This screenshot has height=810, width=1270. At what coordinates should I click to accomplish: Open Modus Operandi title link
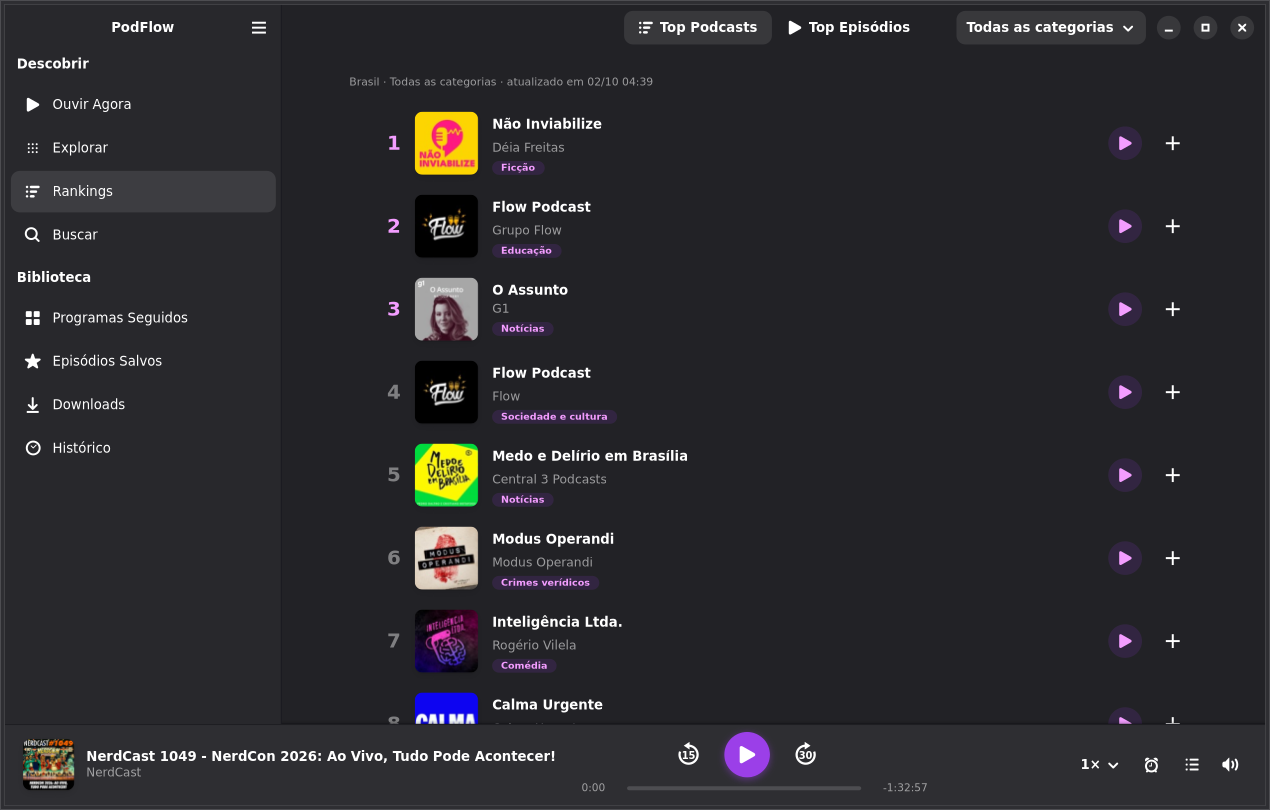pos(553,539)
